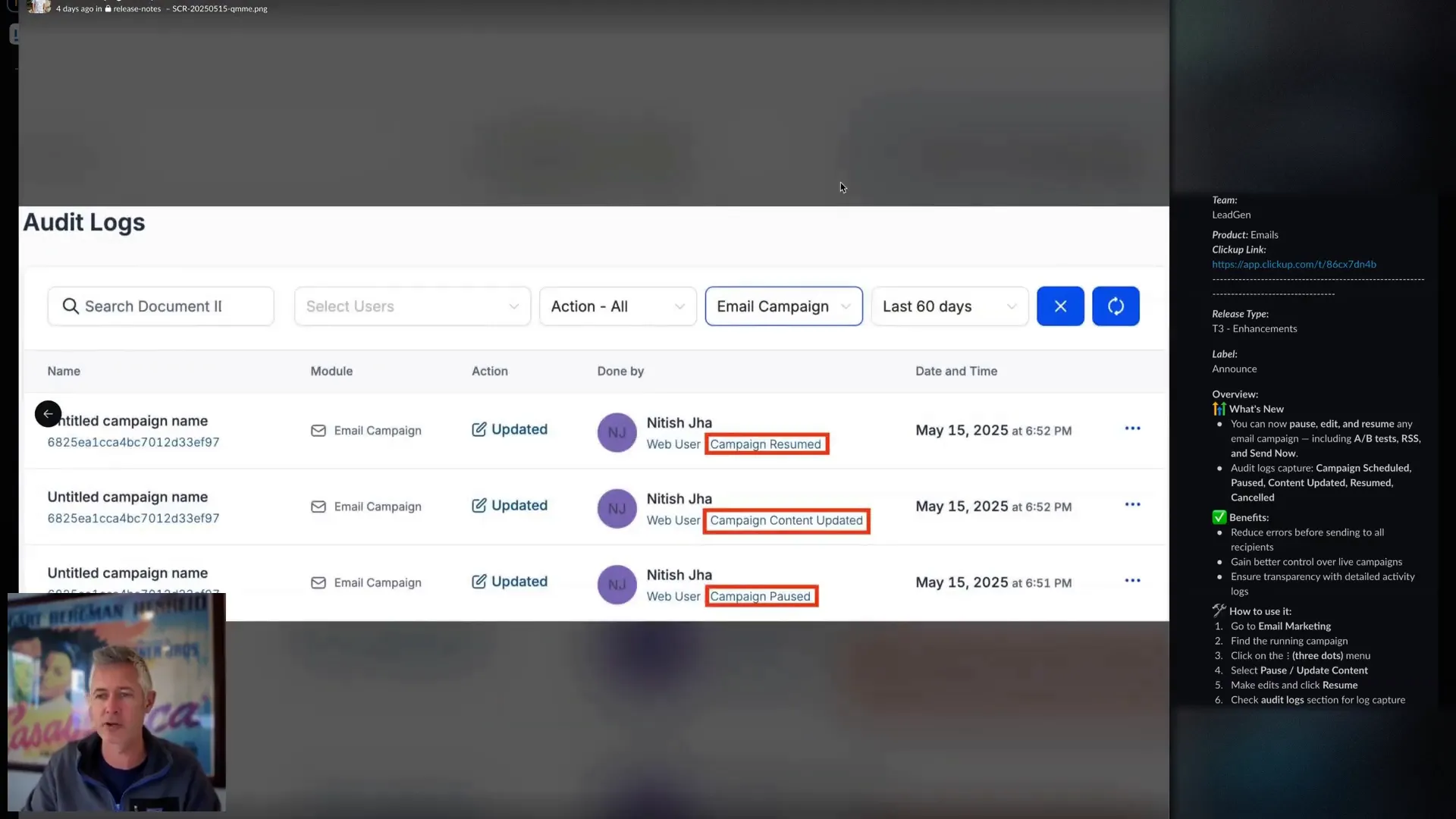Open the Last 60 days date dropdown

949,306
